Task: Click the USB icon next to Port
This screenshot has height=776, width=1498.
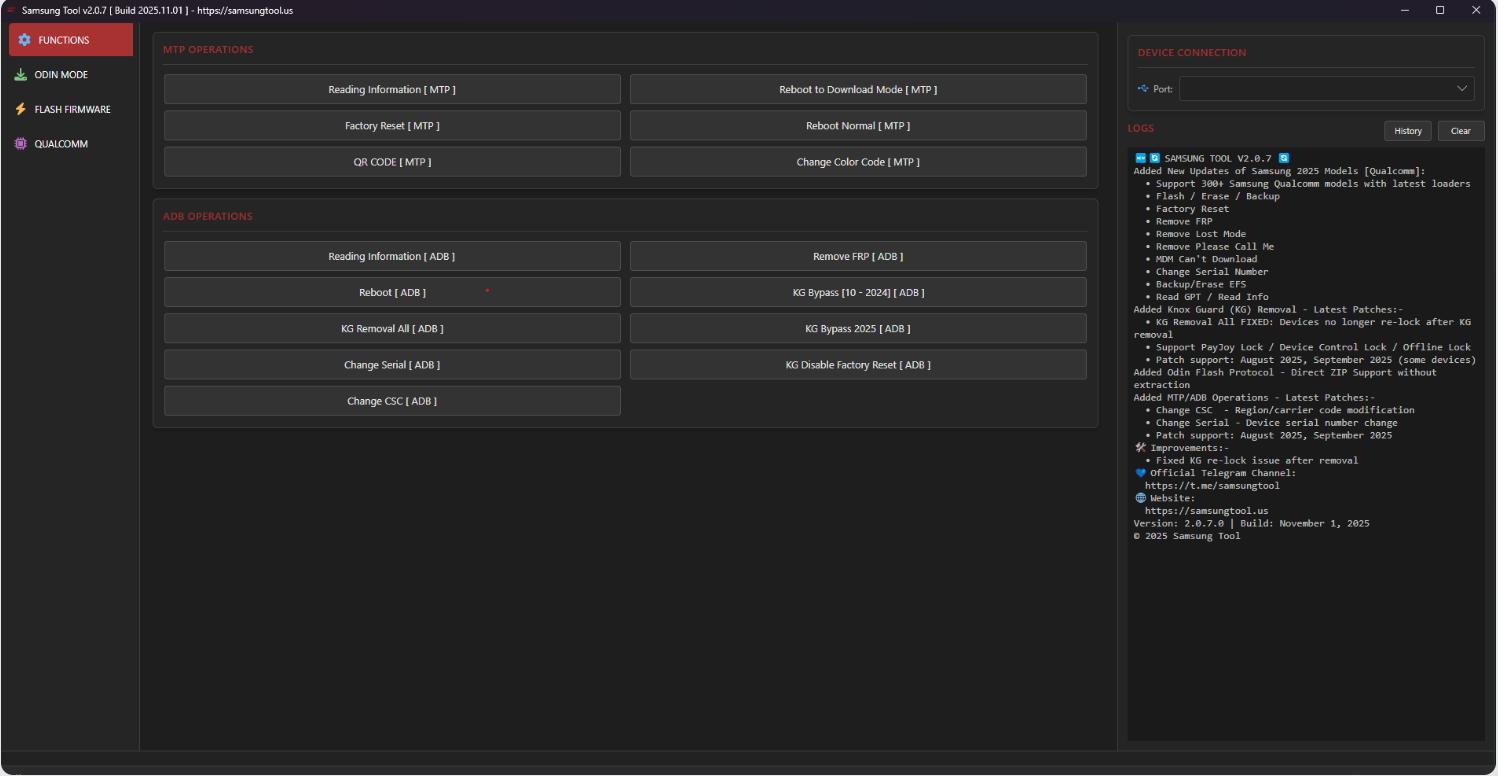Action: click(1143, 89)
